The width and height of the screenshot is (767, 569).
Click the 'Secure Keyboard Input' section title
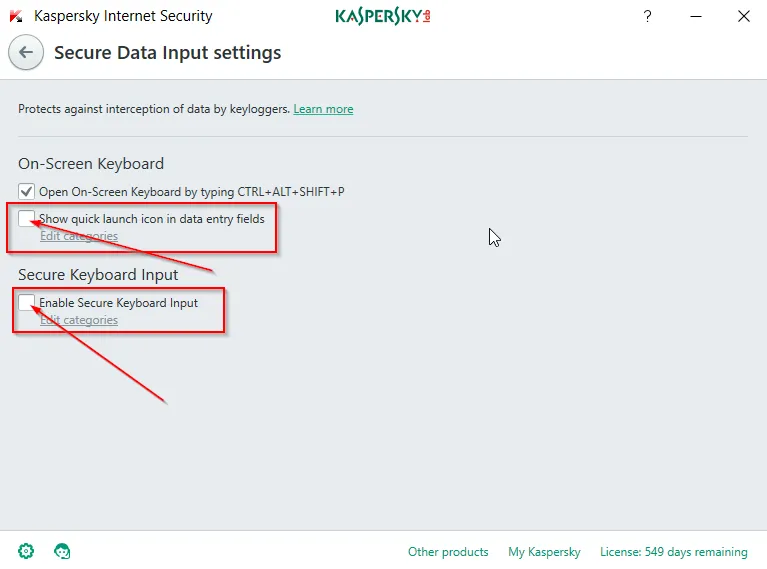98,274
